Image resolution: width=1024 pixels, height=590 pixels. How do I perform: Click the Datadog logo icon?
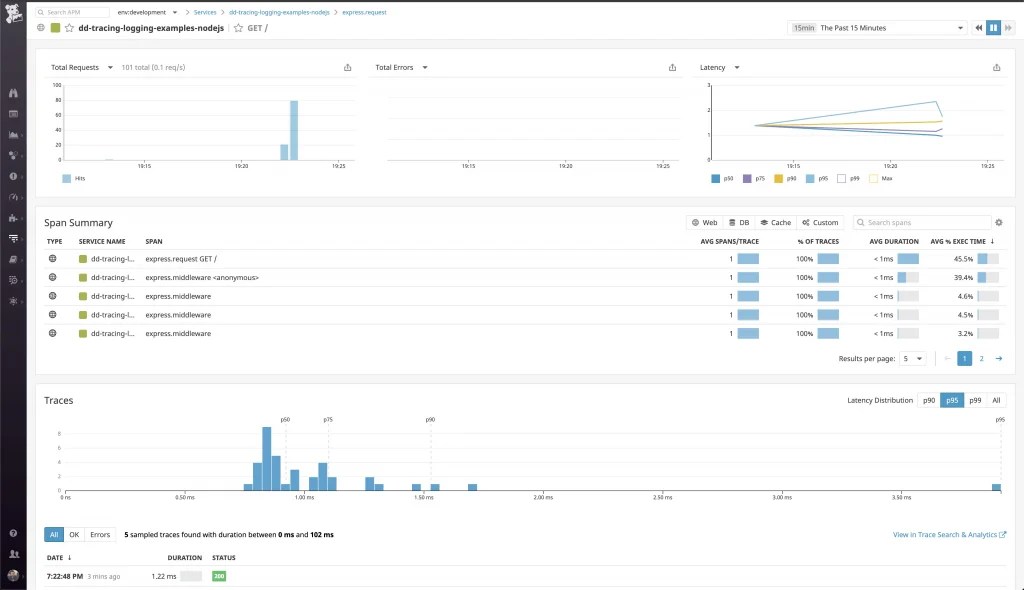(12, 11)
